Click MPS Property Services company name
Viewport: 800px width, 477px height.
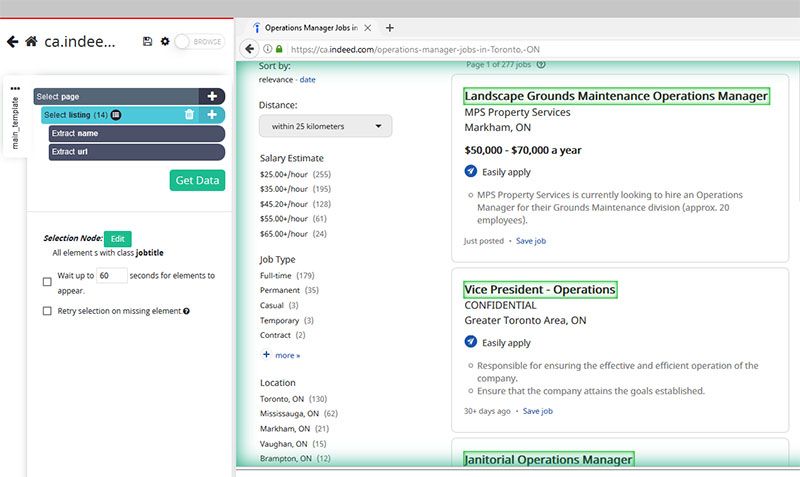point(517,112)
